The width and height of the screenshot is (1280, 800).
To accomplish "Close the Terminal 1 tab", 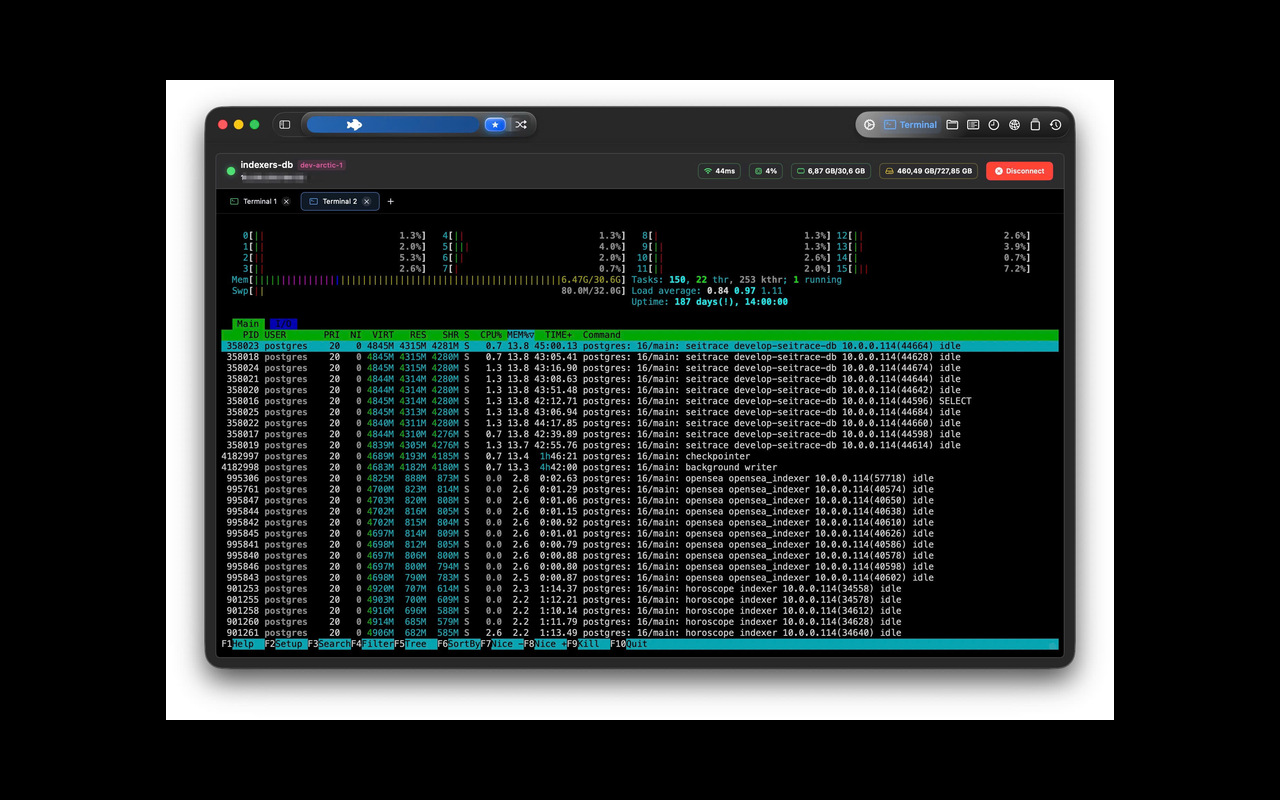I will coord(286,201).
